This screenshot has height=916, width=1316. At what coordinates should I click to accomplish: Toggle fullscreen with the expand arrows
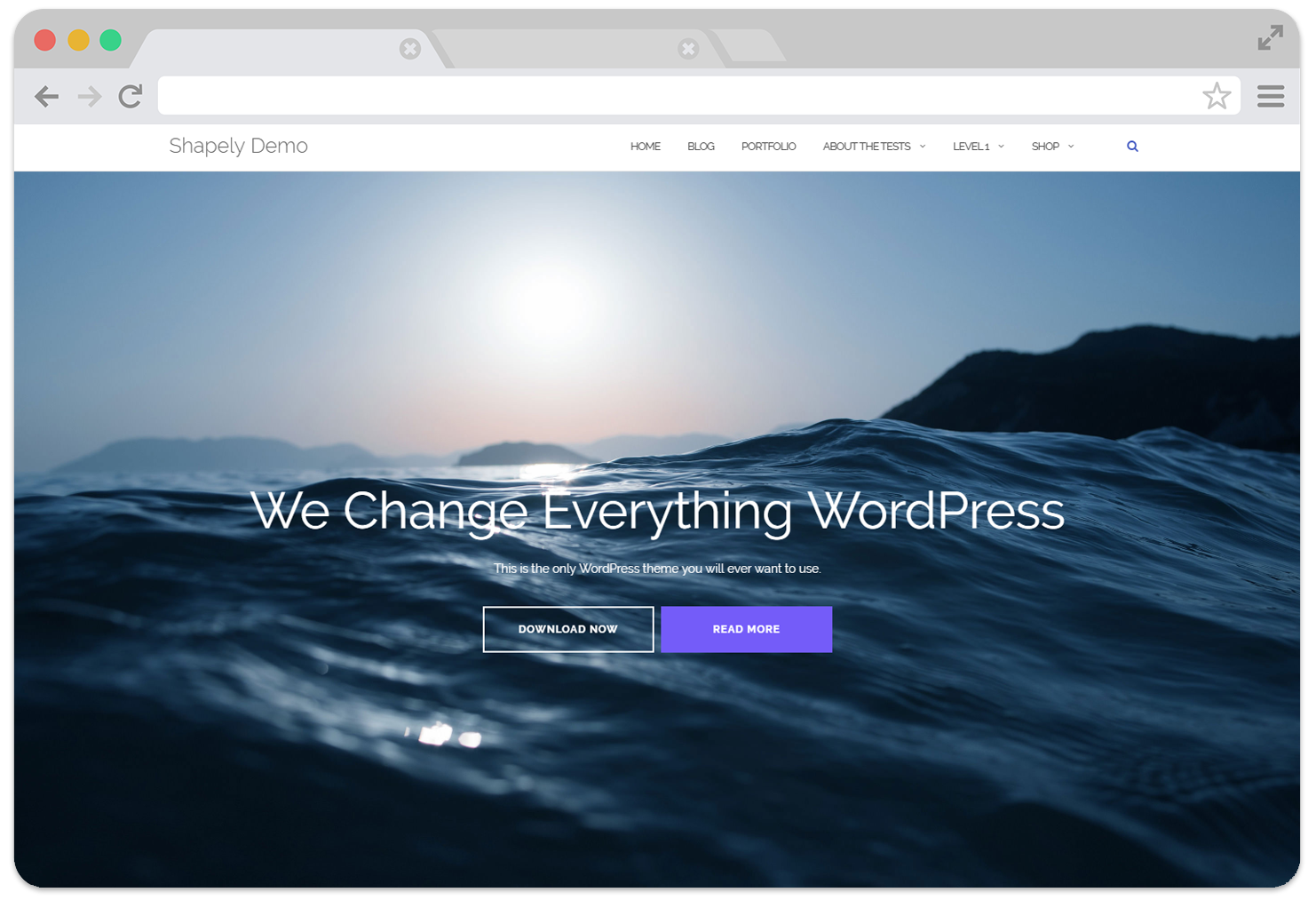1270,38
